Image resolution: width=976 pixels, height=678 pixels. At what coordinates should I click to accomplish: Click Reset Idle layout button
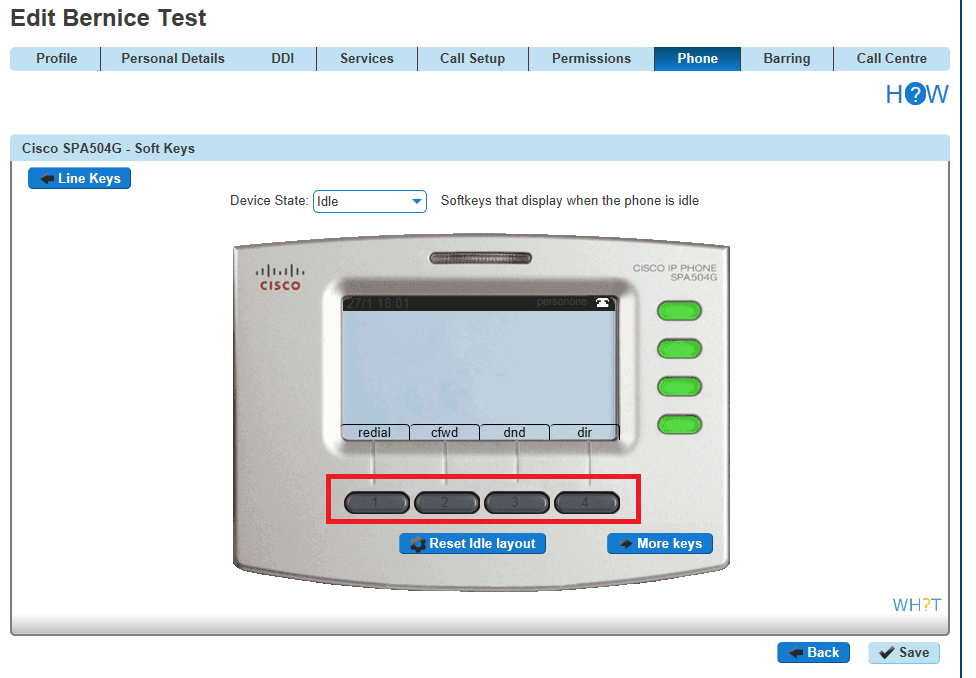coord(472,544)
